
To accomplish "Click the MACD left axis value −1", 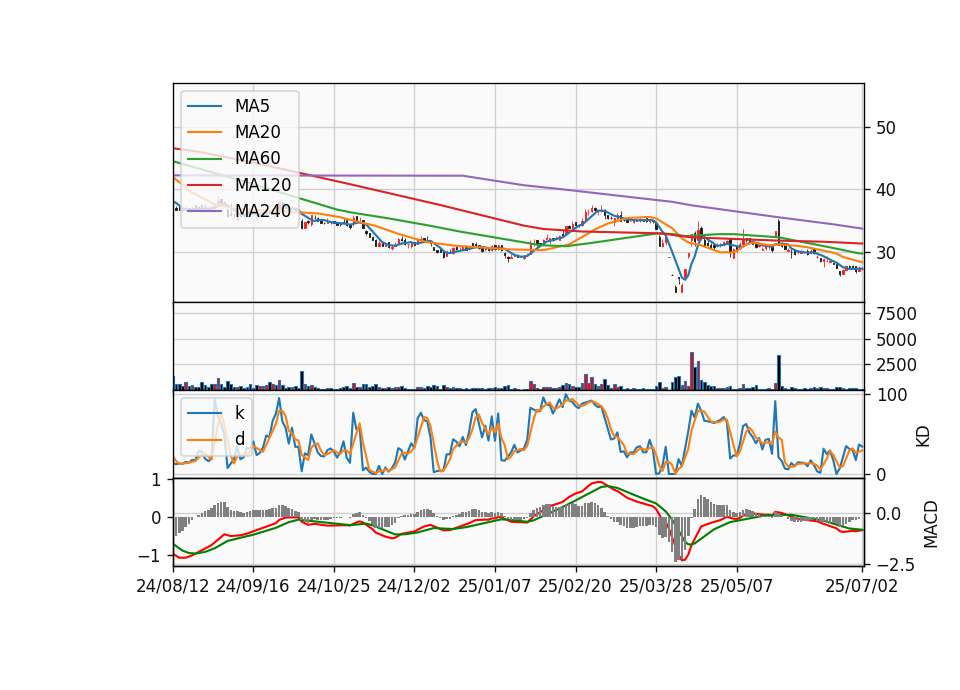I will pyautogui.click(x=149, y=556).
